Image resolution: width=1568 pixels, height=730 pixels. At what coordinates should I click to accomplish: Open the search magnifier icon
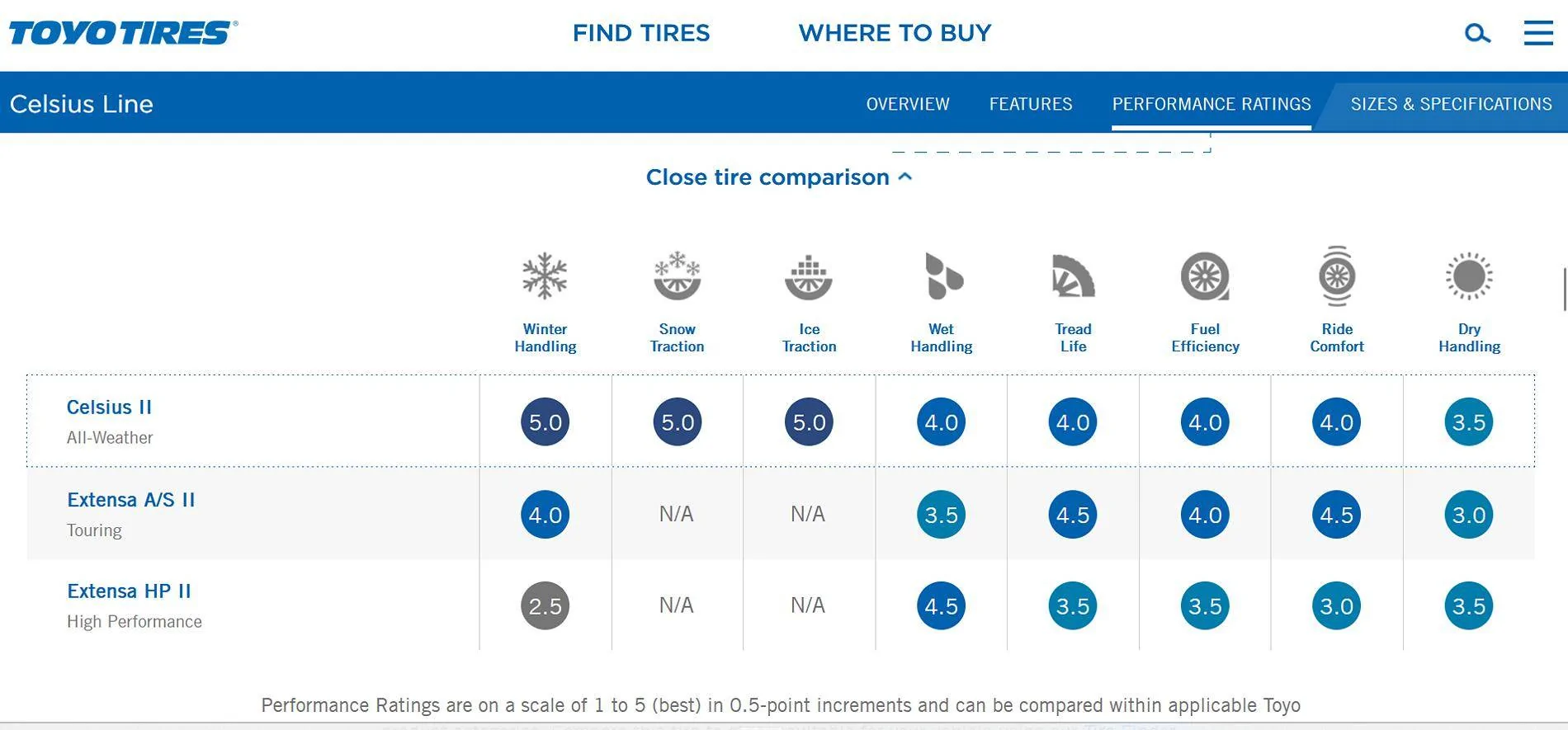tap(1477, 33)
